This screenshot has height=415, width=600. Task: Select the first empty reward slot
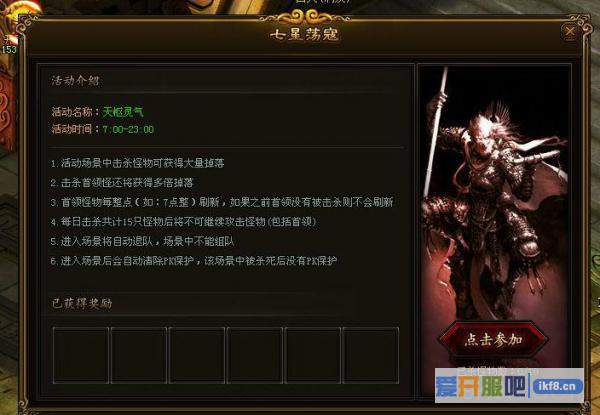pyautogui.click(x=81, y=355)
